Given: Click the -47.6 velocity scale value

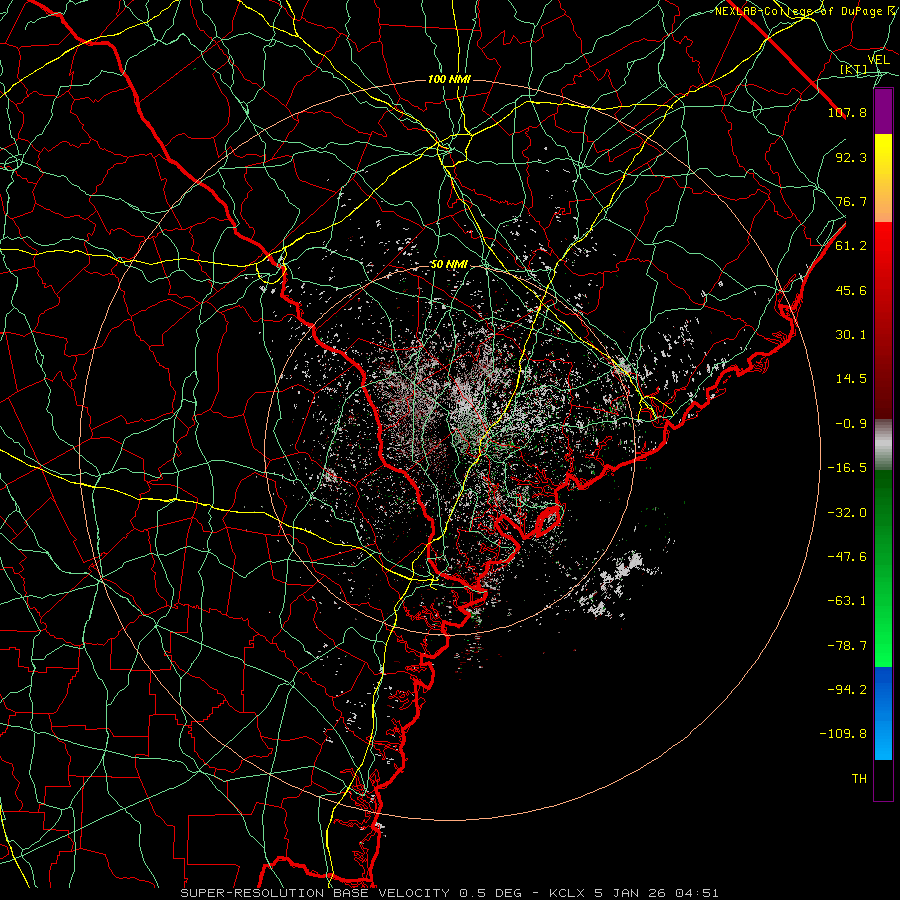Looking at the screenshot, I should (847, 557).
